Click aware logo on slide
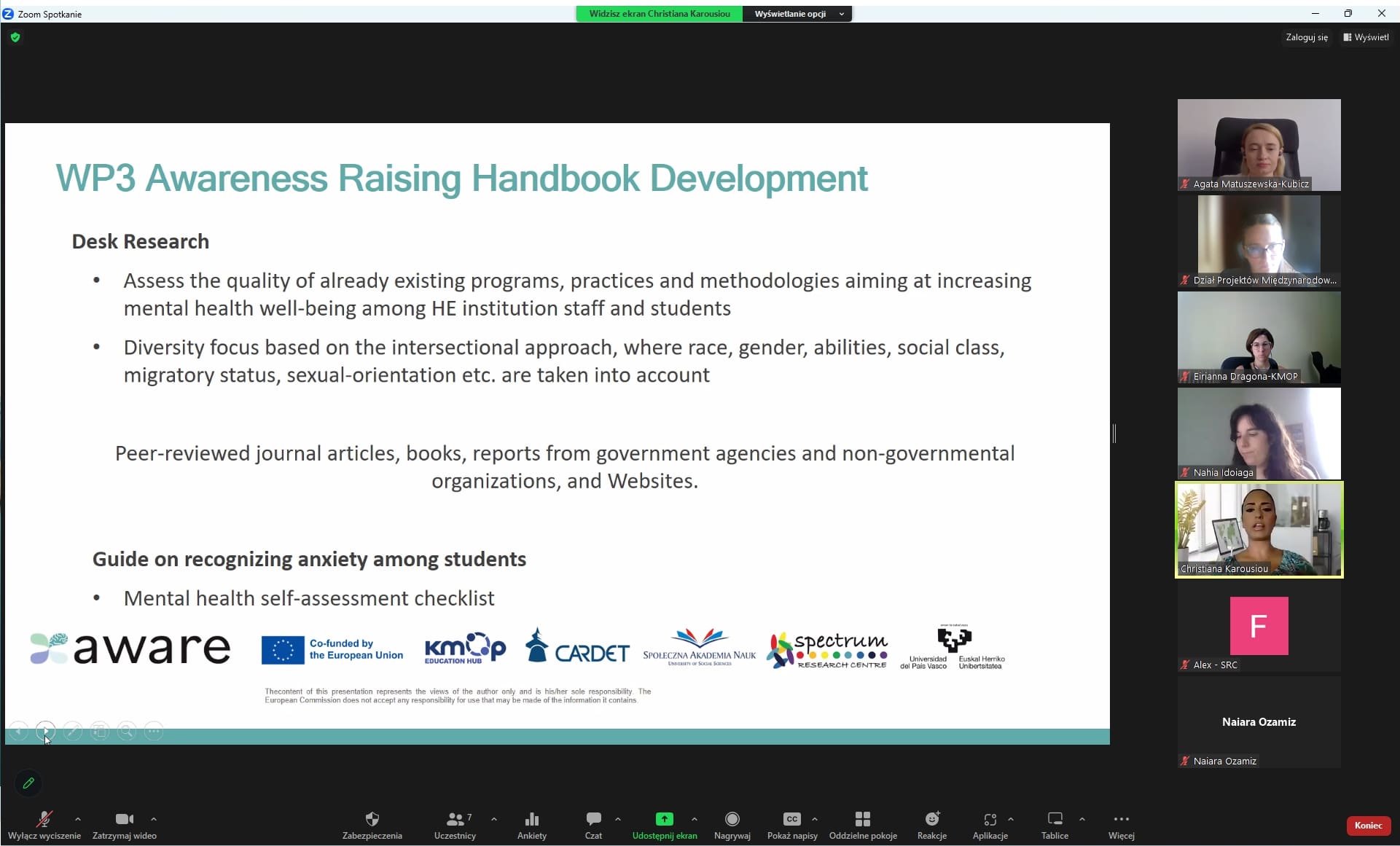The image size is (1400, 846). 130,648
